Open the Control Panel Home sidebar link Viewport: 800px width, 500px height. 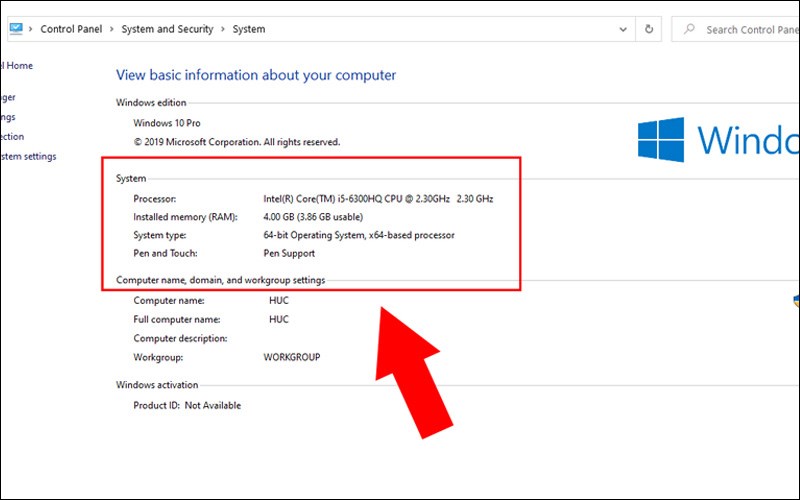[16, 66]
